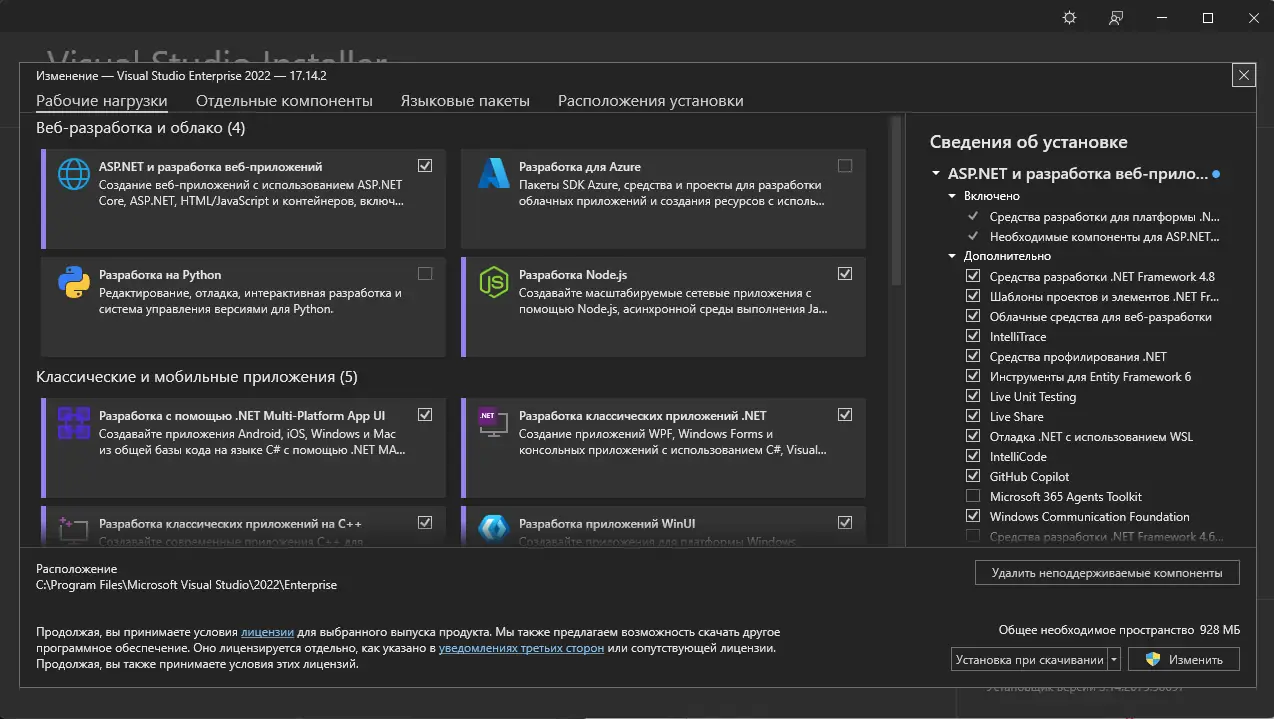The width and height of the screenshot is (1274, 719).
Task: Click the .NET Multi-Platform App UI icon
Action: point(74,423)
